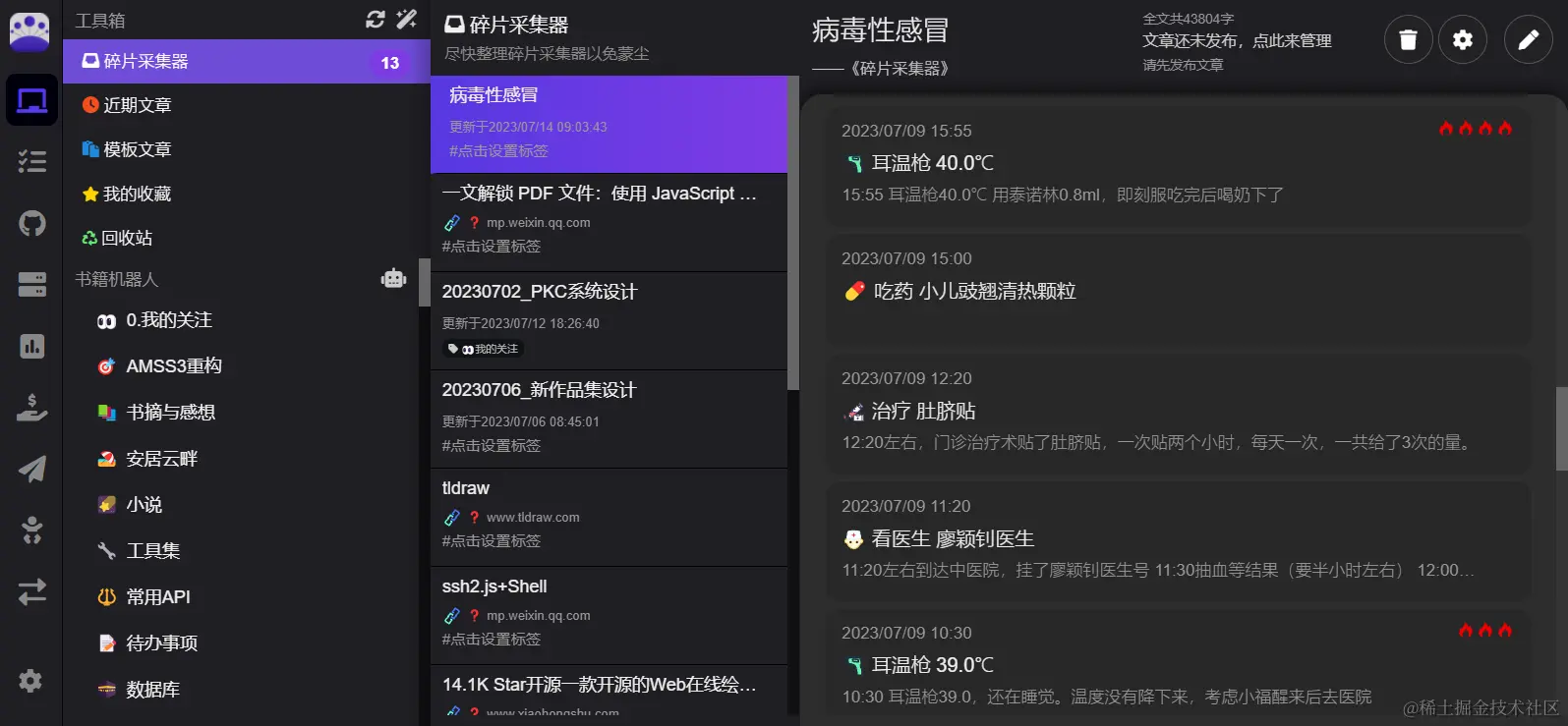Open the 耳温枪 39.0℃ entry
Screen dimensions: 1568x726
1178,665
